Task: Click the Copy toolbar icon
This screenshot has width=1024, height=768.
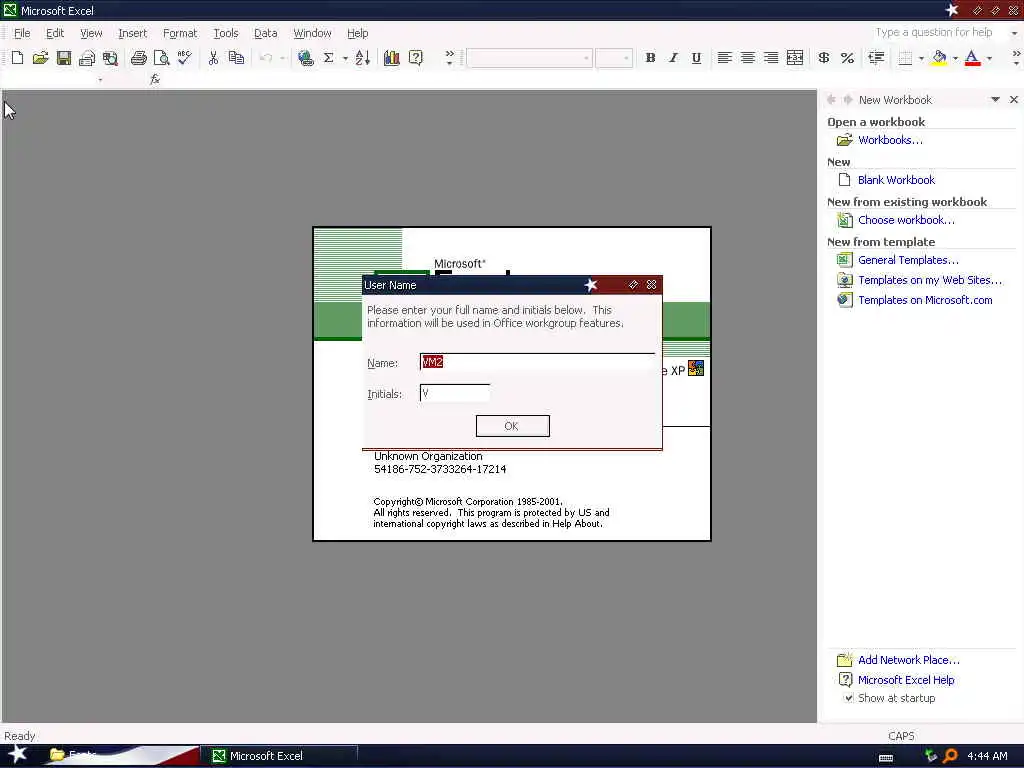Action: (236, 58)
